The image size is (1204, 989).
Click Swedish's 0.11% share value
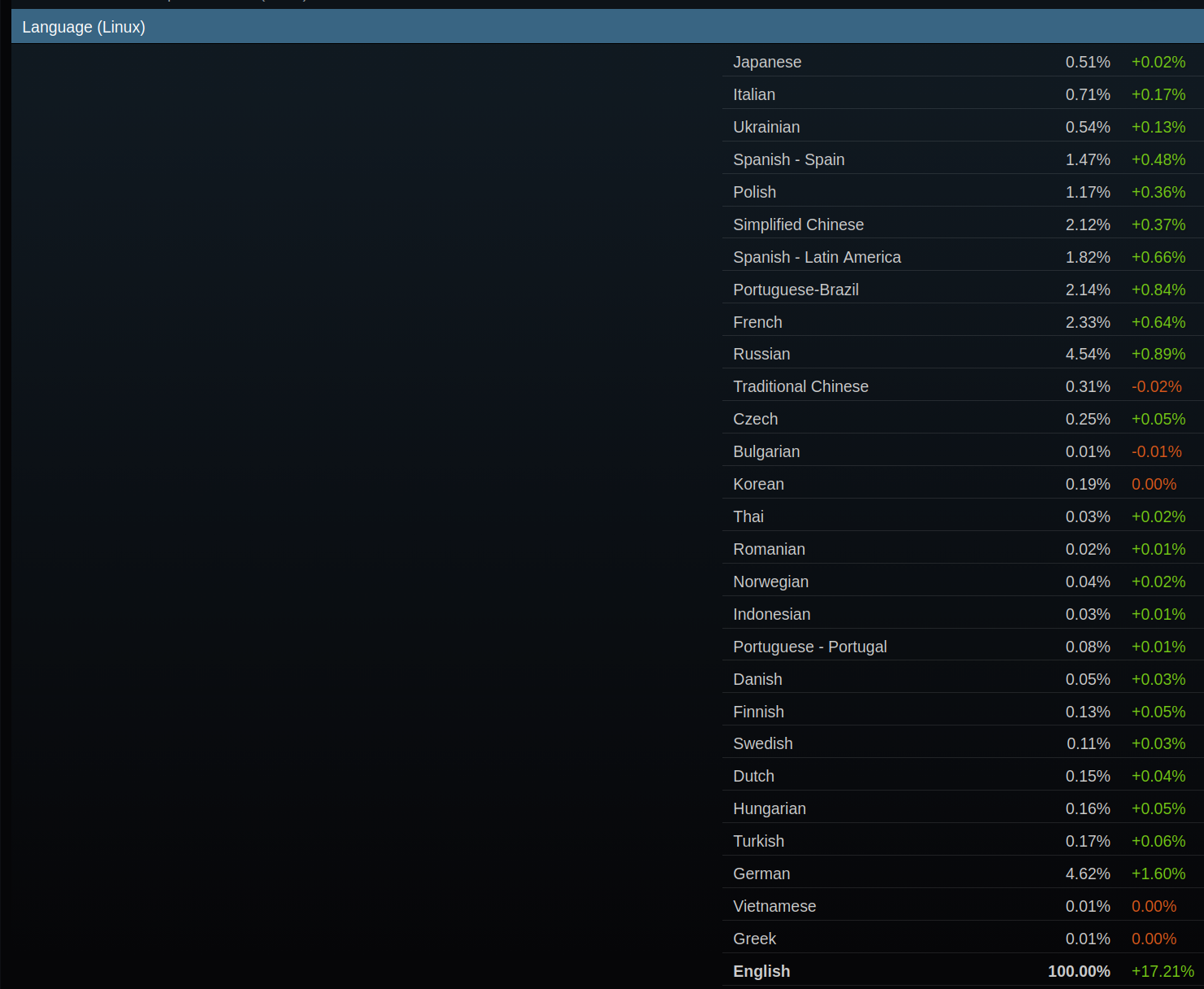(x=1088, y=743)
